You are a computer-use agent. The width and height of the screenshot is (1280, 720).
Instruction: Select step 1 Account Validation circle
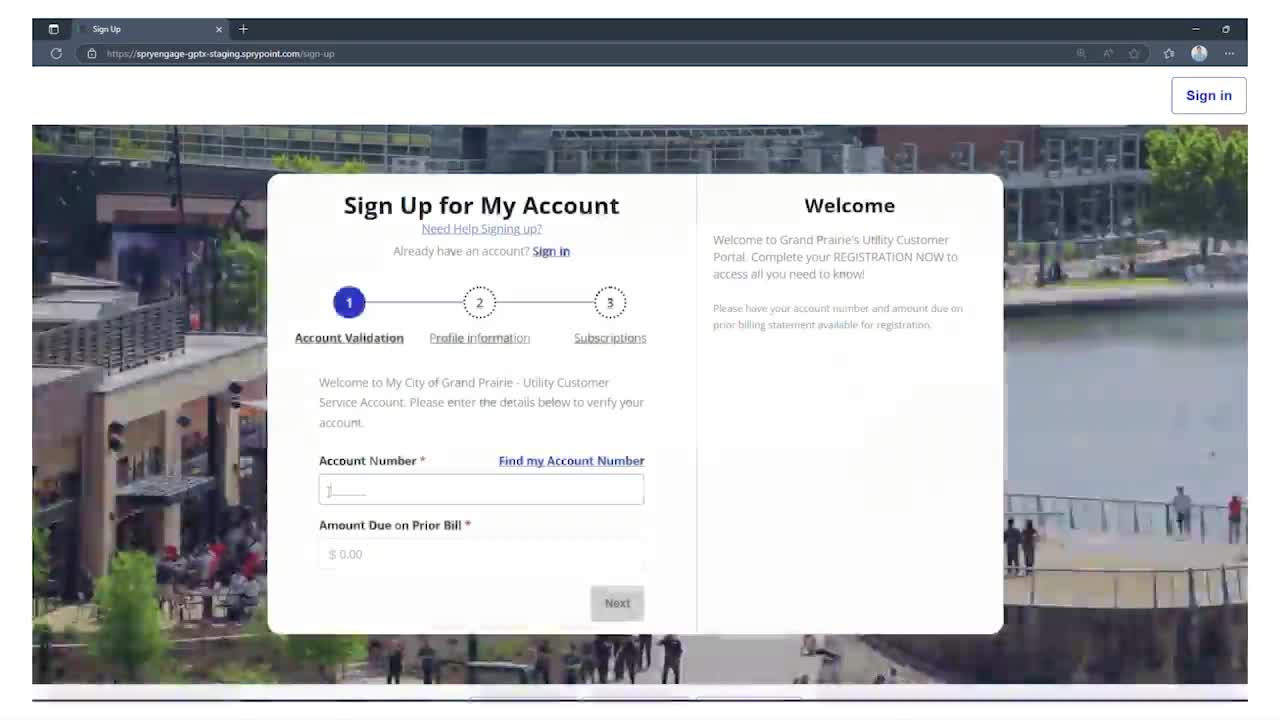coord(349,302)
